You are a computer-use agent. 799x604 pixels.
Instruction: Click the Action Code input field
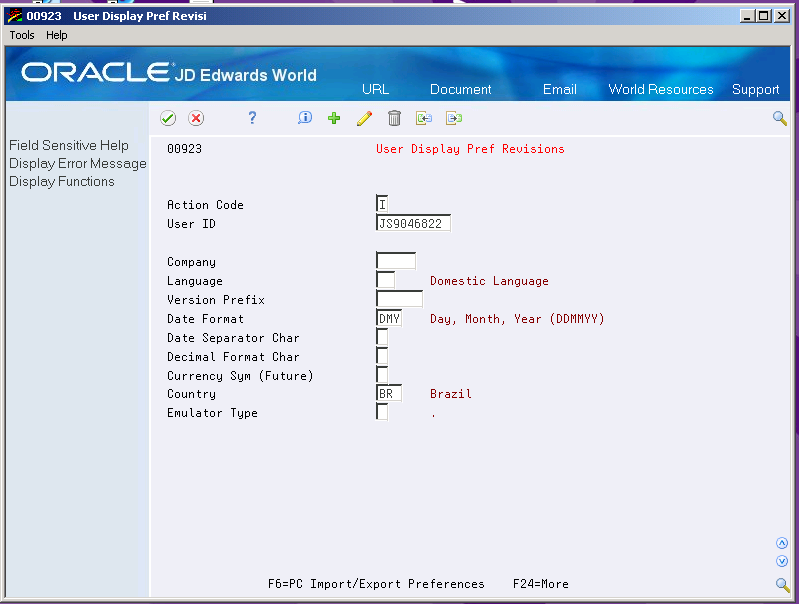point(382,204)
